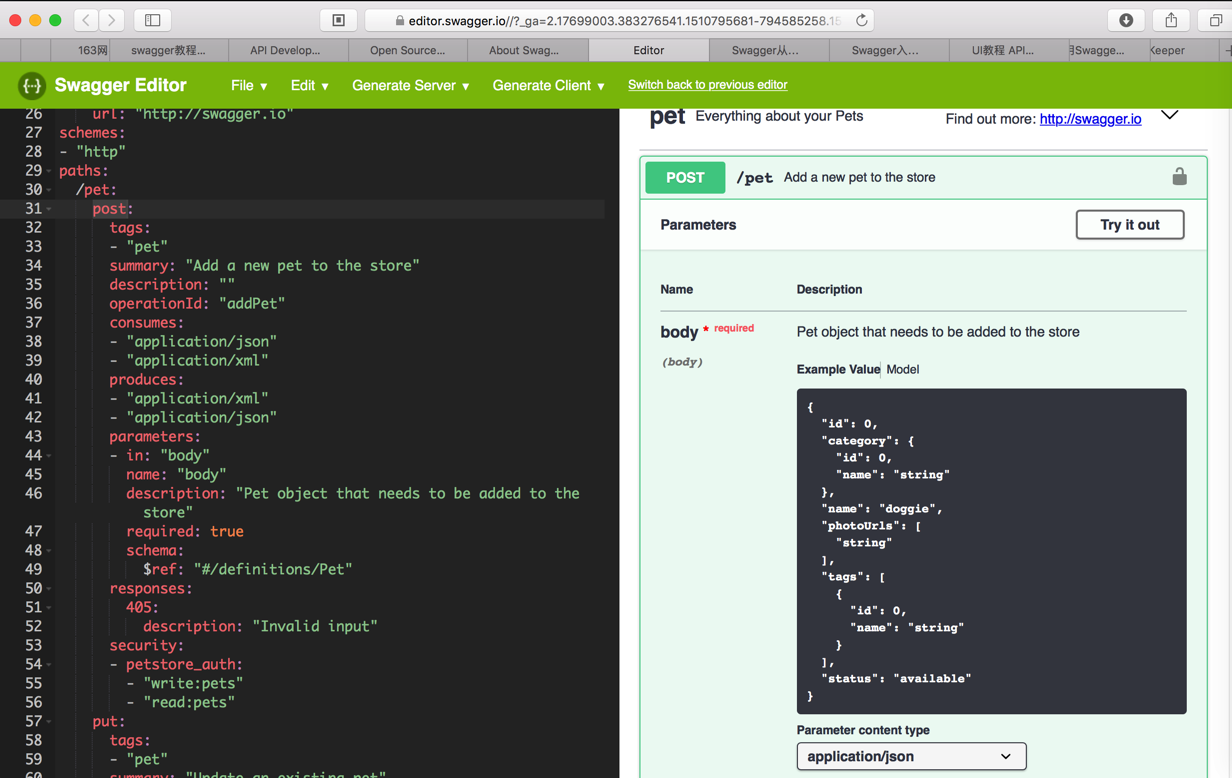Click the Swagger Editor logo icon
1232x778 pixels.
click(x=32, y=86)
